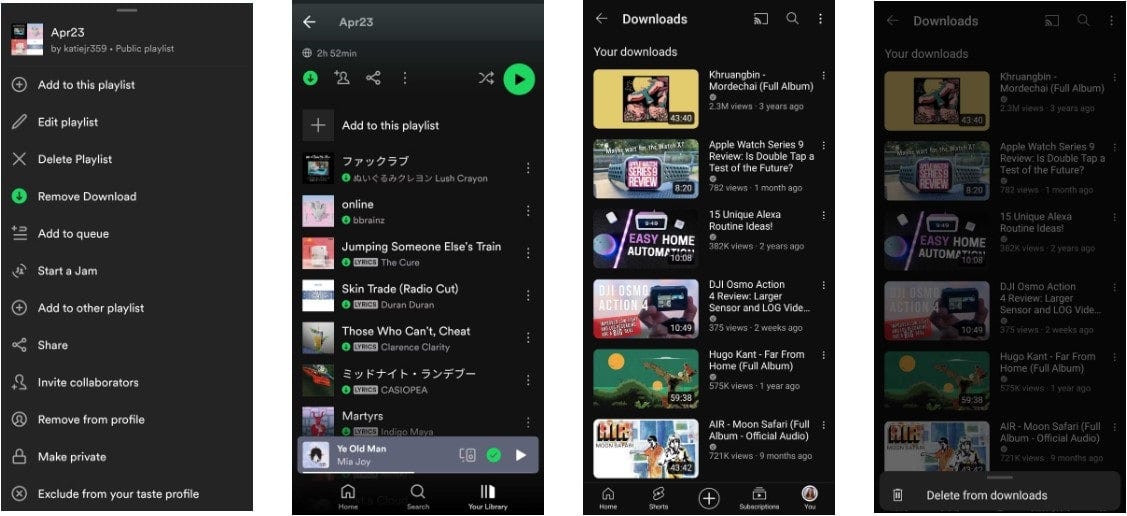Tap Delete from downloads
Screen dimensions: 1127x516
click(x=986, y=495)
